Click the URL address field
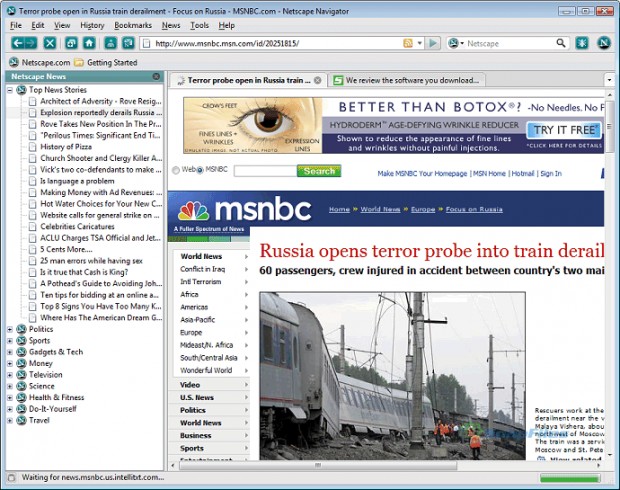Image resolution: width=620 pixels, height=490 pixels. click(277, 44)
